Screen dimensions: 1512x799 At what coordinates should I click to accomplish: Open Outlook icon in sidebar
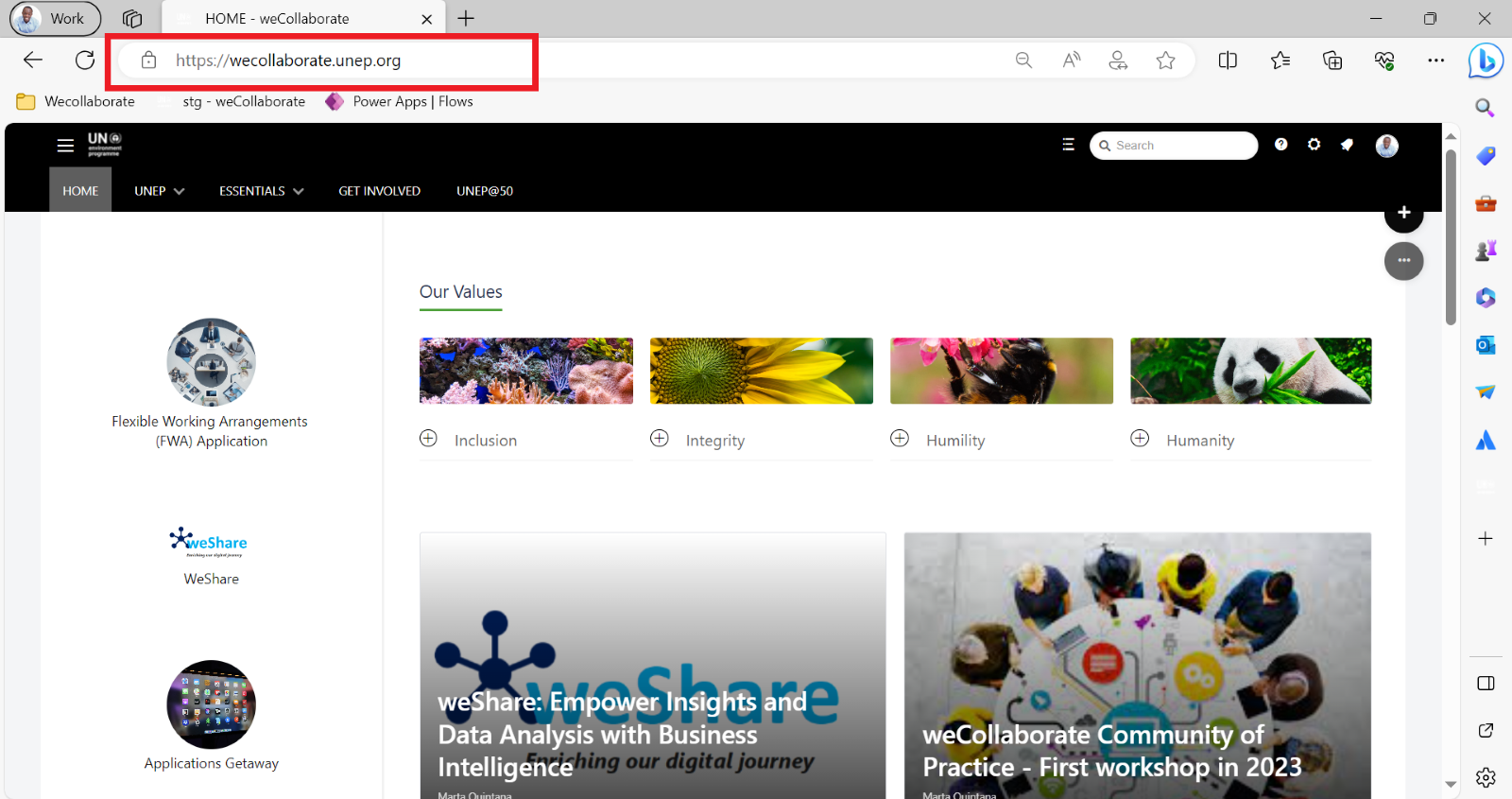tap(1486, 345)
